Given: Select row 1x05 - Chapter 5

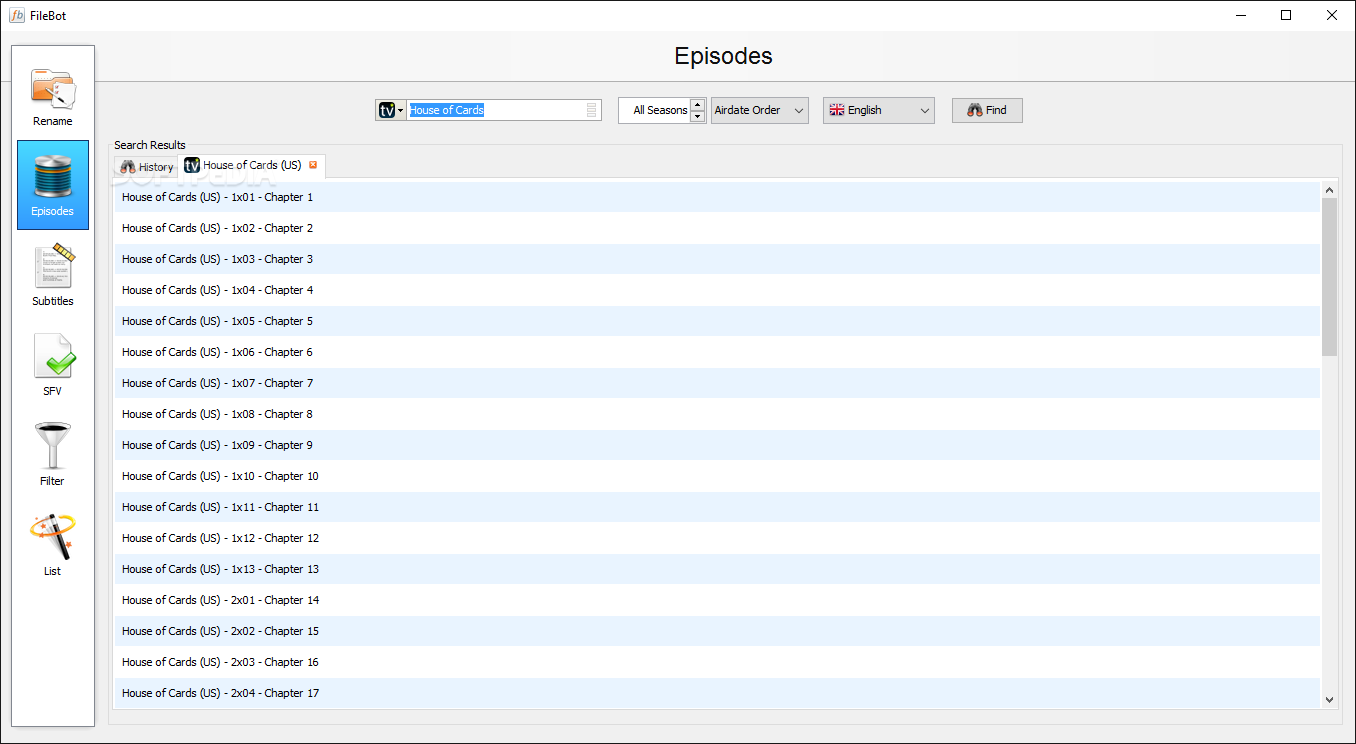Looking at the screenshot, I should pos(718,321).
